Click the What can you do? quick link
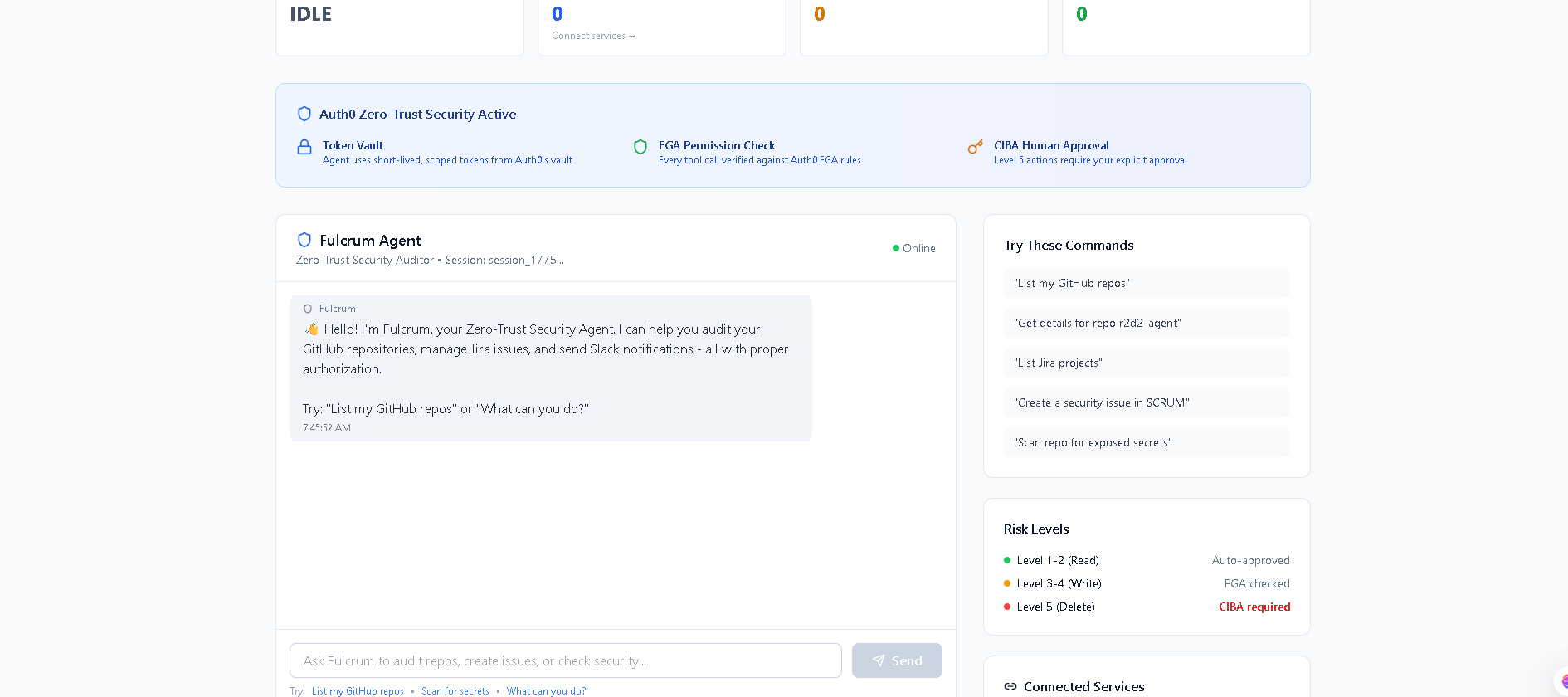 tap(546, 691)
